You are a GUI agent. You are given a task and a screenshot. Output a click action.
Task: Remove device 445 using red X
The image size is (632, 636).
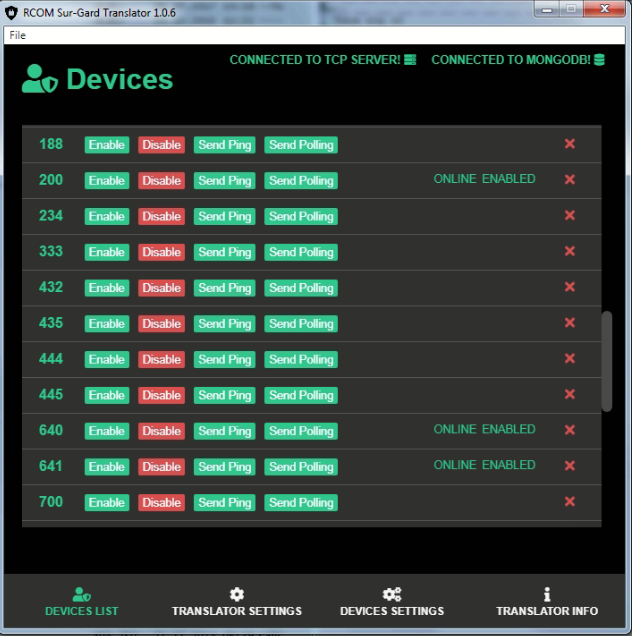[570, 394]
